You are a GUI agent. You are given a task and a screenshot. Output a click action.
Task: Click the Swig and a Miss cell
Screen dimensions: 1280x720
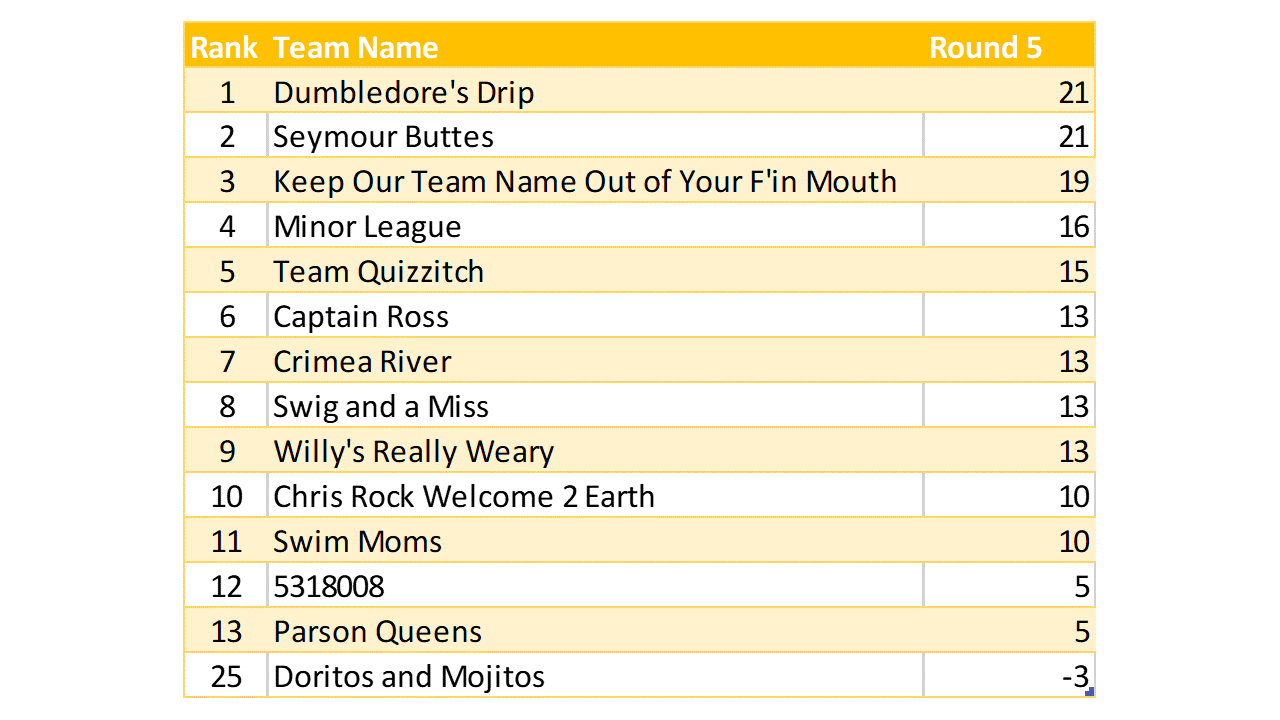pos(381,407)
